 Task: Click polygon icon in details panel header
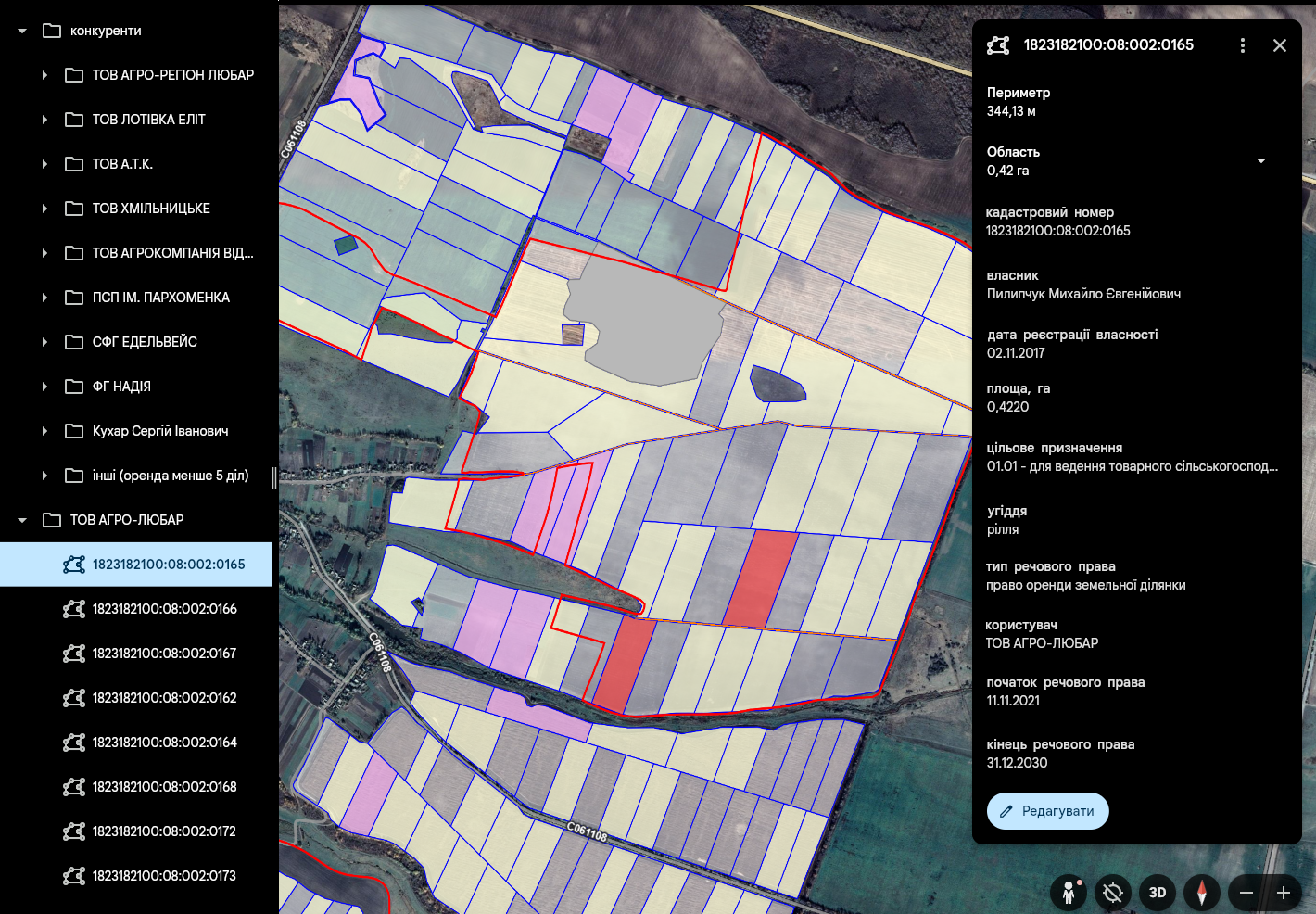click(x=998, y=45)
